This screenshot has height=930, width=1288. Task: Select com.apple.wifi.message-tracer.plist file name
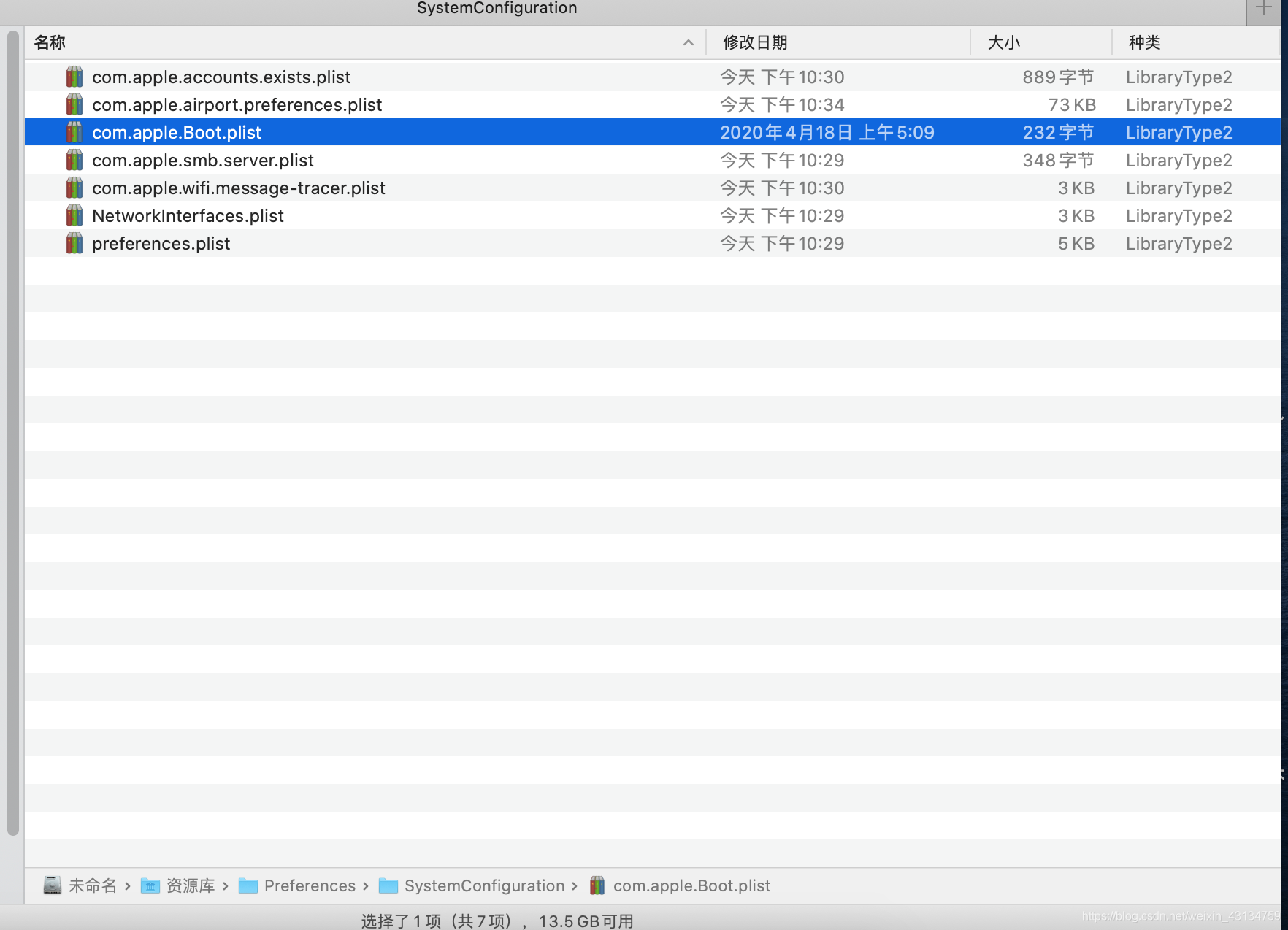click(x=239, y=188)
